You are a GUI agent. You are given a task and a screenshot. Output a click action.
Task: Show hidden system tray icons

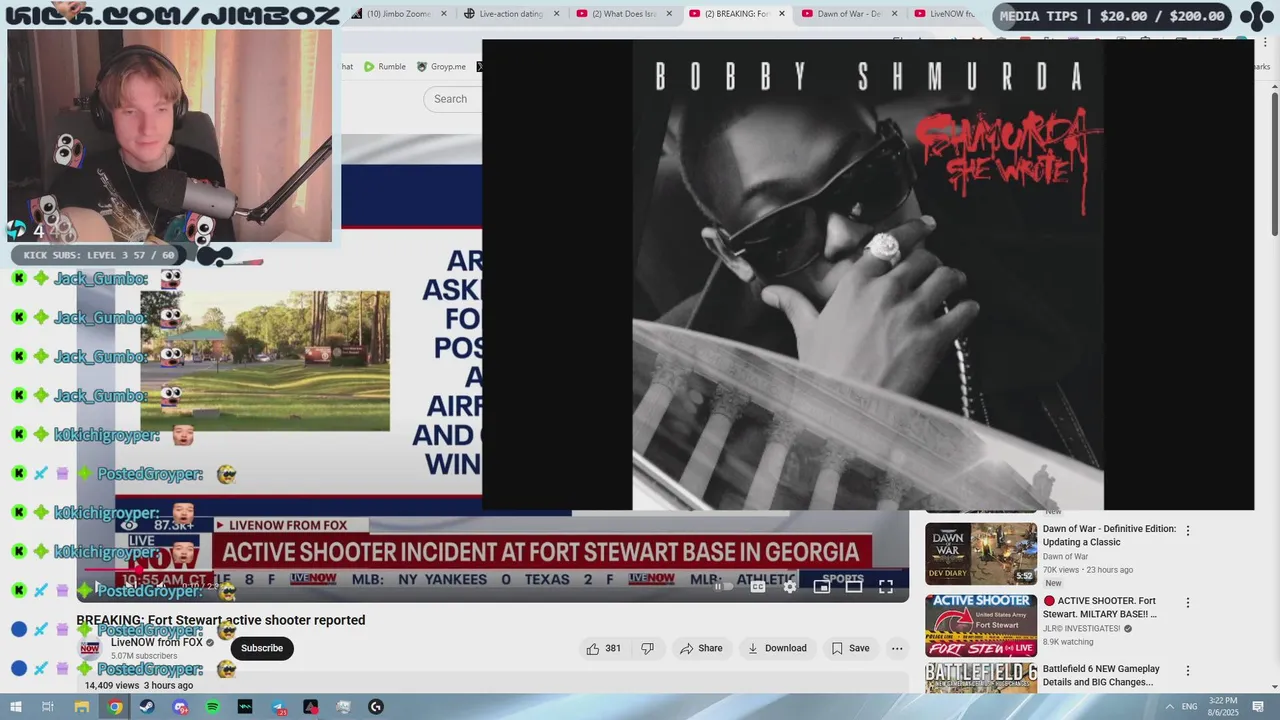(x=1169, y=707)
